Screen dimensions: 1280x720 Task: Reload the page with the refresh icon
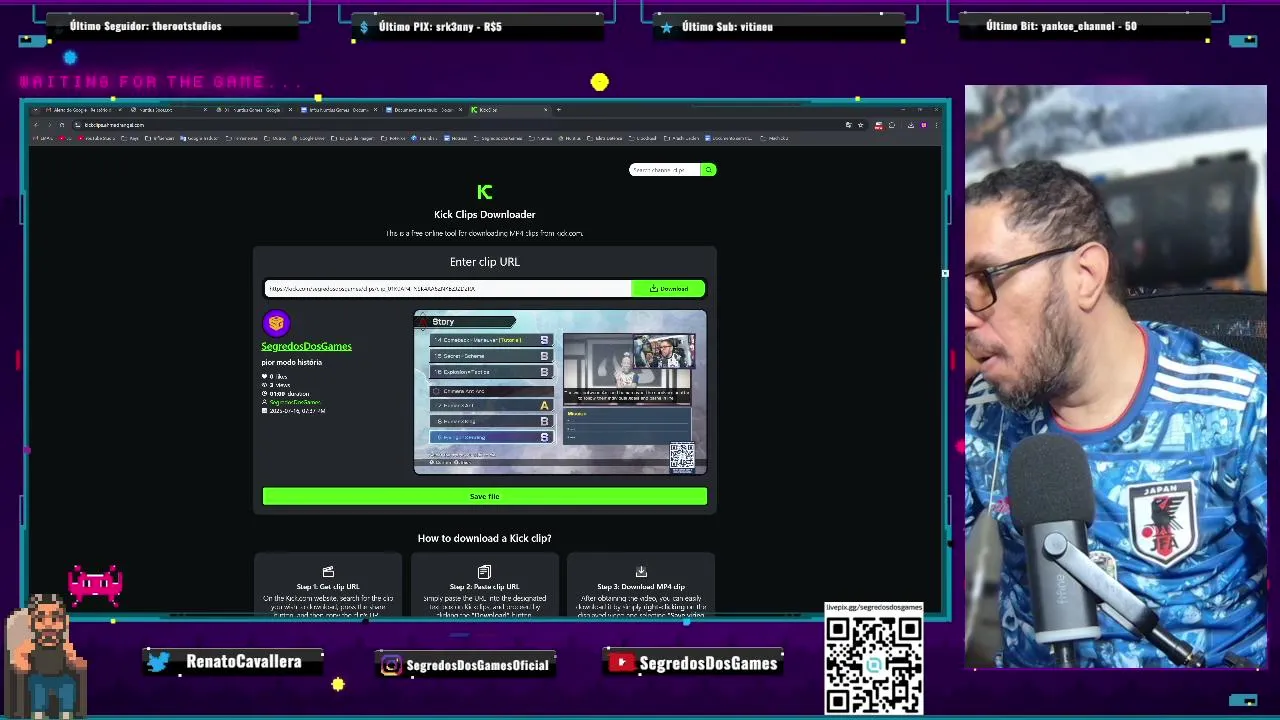coord(61,125)
